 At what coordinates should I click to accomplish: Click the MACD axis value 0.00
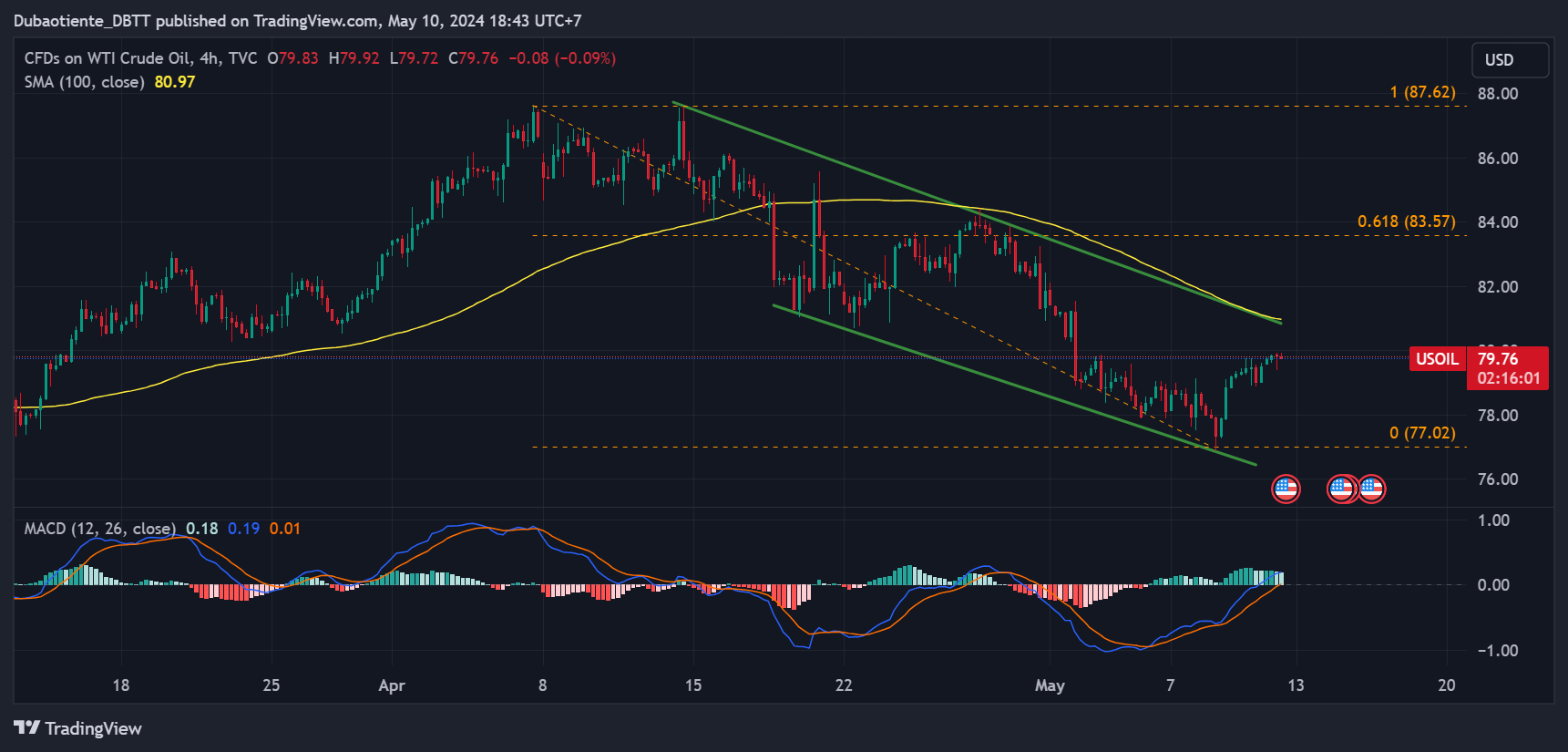[x=1494, y=585]
